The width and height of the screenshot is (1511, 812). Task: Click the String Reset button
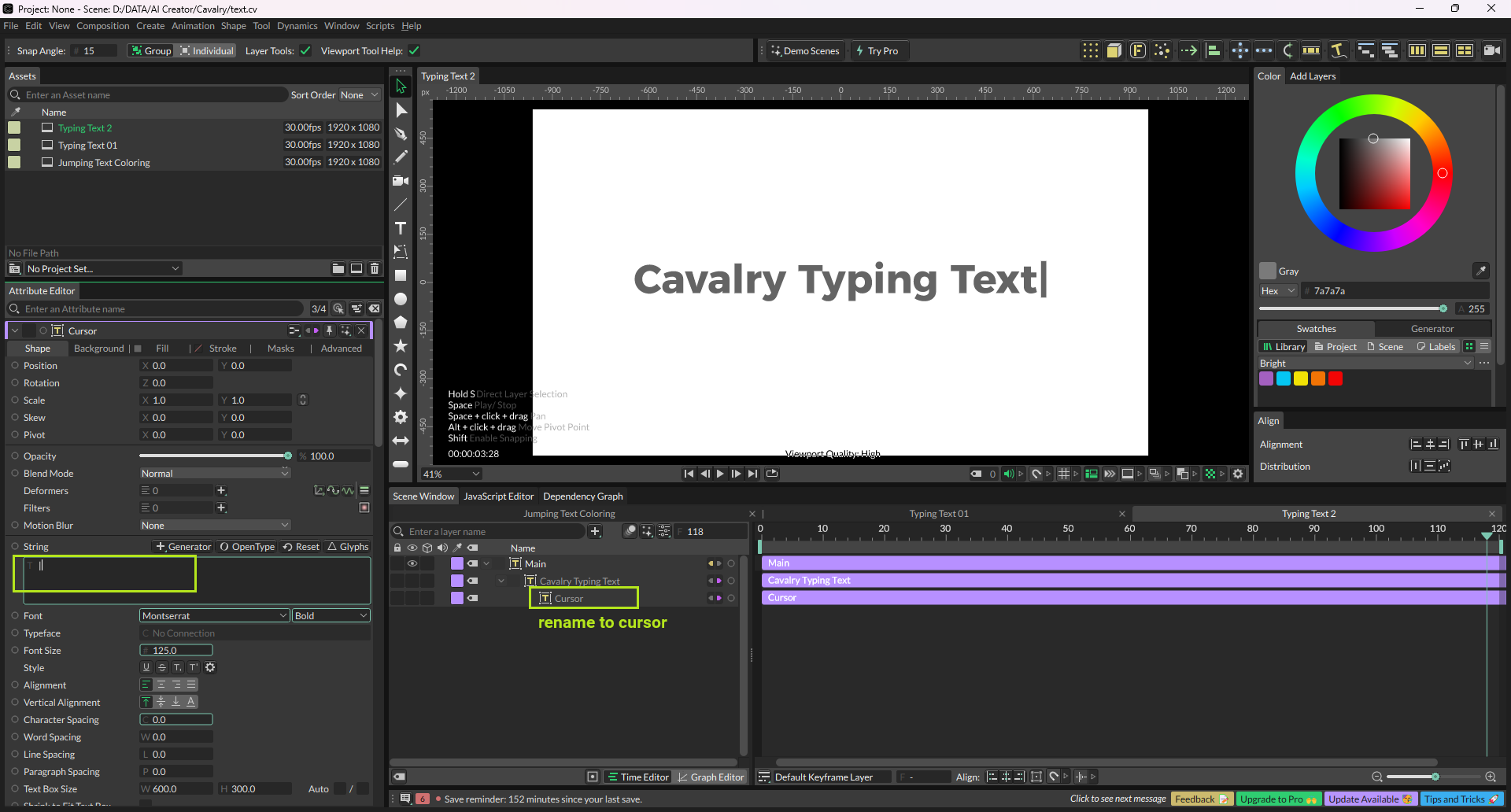pyautogui.click(x=301, y=547)
